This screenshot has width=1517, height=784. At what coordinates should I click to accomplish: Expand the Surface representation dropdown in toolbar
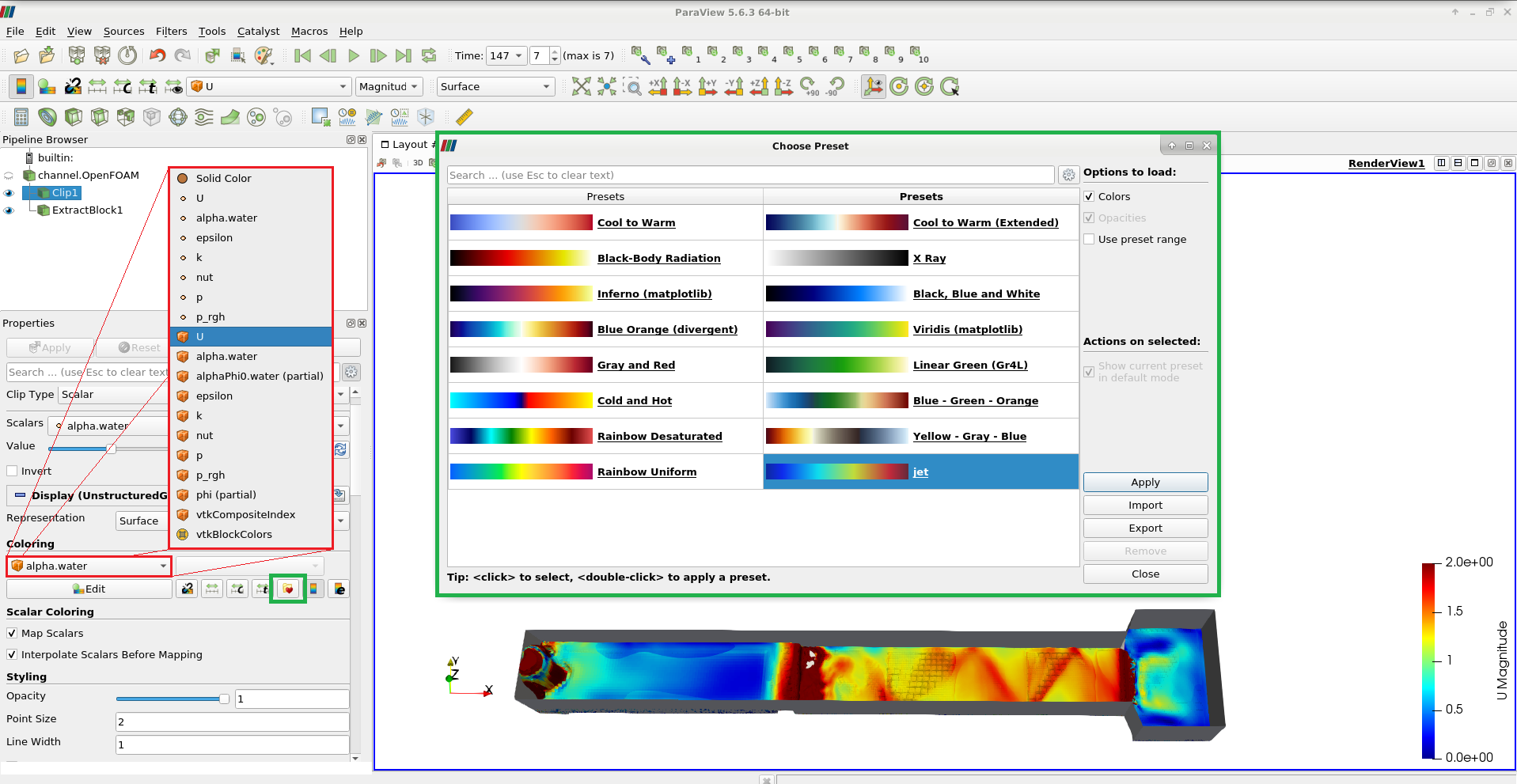coord(495,87)
